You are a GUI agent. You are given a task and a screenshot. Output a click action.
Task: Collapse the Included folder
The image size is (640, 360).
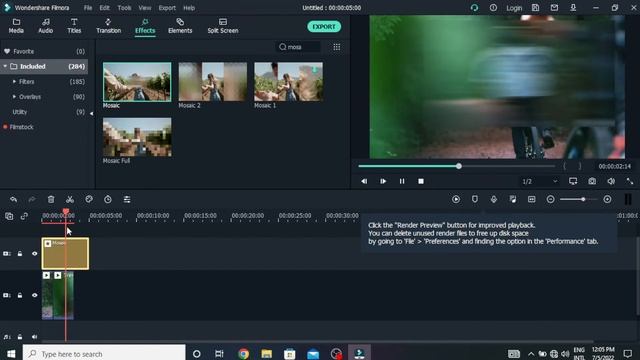(x=5, y=66)
